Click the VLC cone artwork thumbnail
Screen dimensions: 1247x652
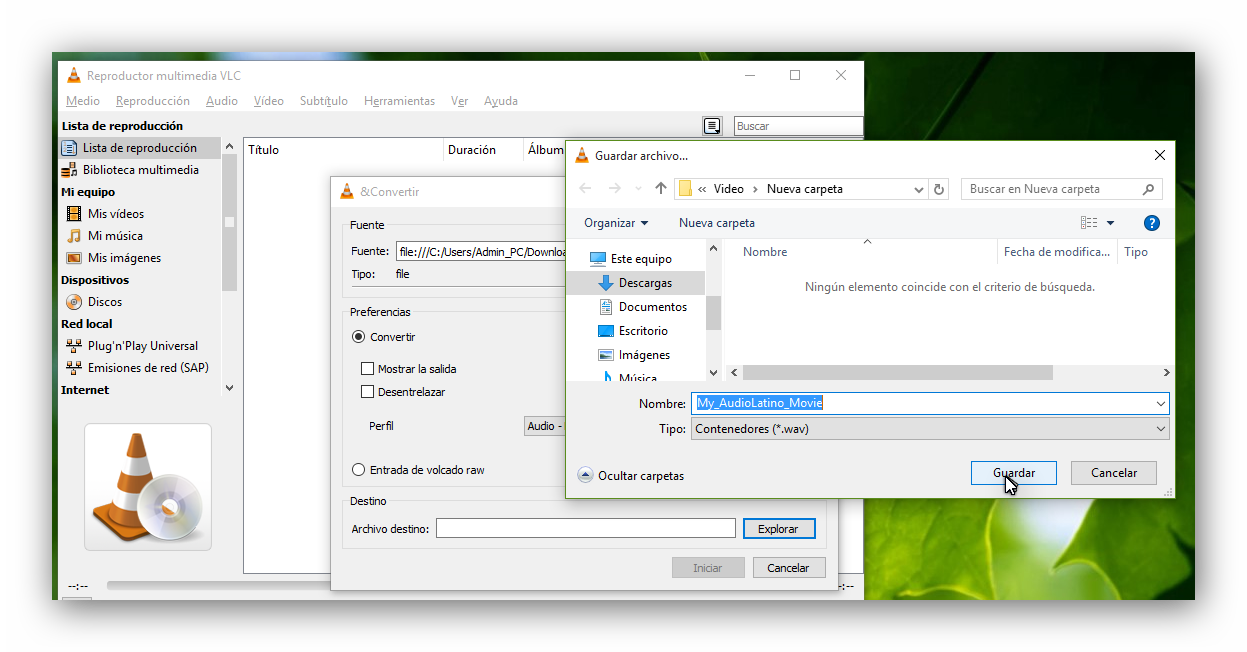(148, 487)
